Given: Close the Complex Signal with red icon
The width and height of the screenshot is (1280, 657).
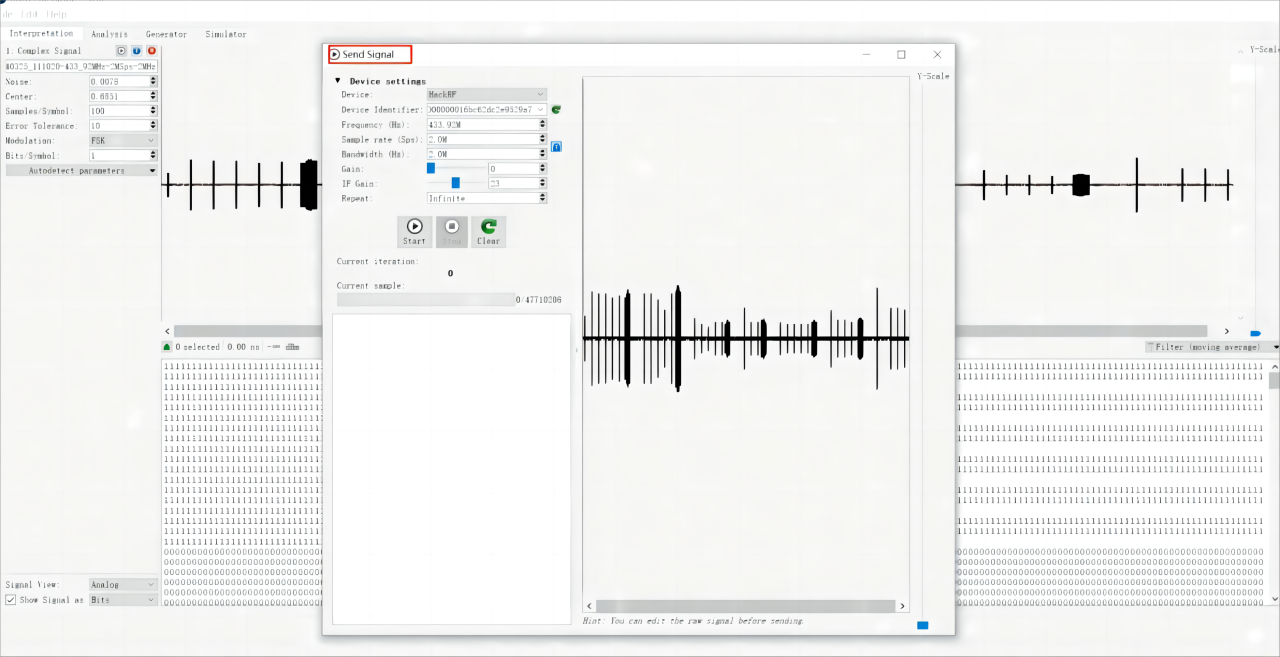Looking at the screenshot, I should [x=152, y=50].
